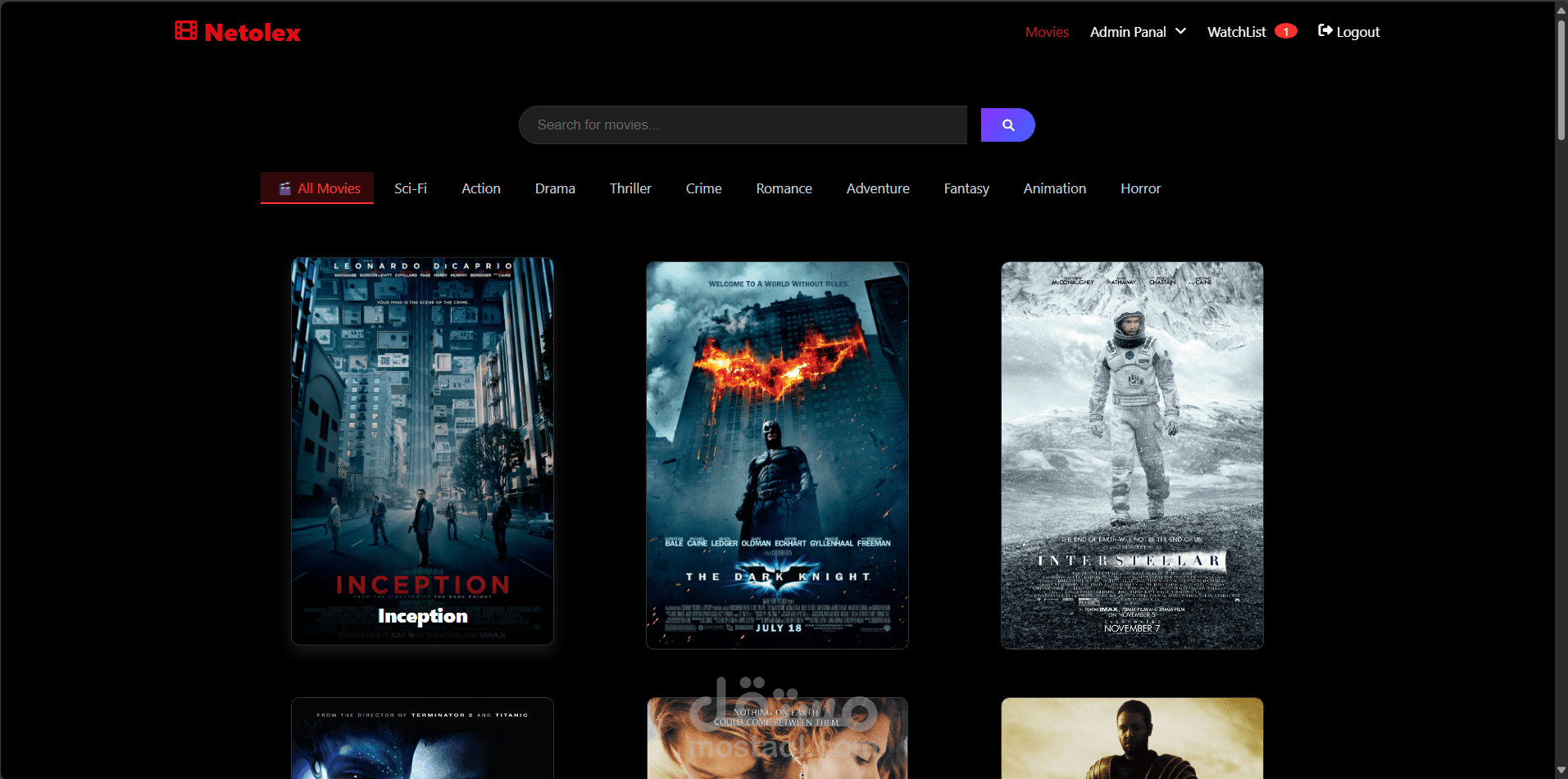The height and width of the screenshot is (779, 1568).
Task: Open the Titanic poster in second row
Action: point(777,738)
